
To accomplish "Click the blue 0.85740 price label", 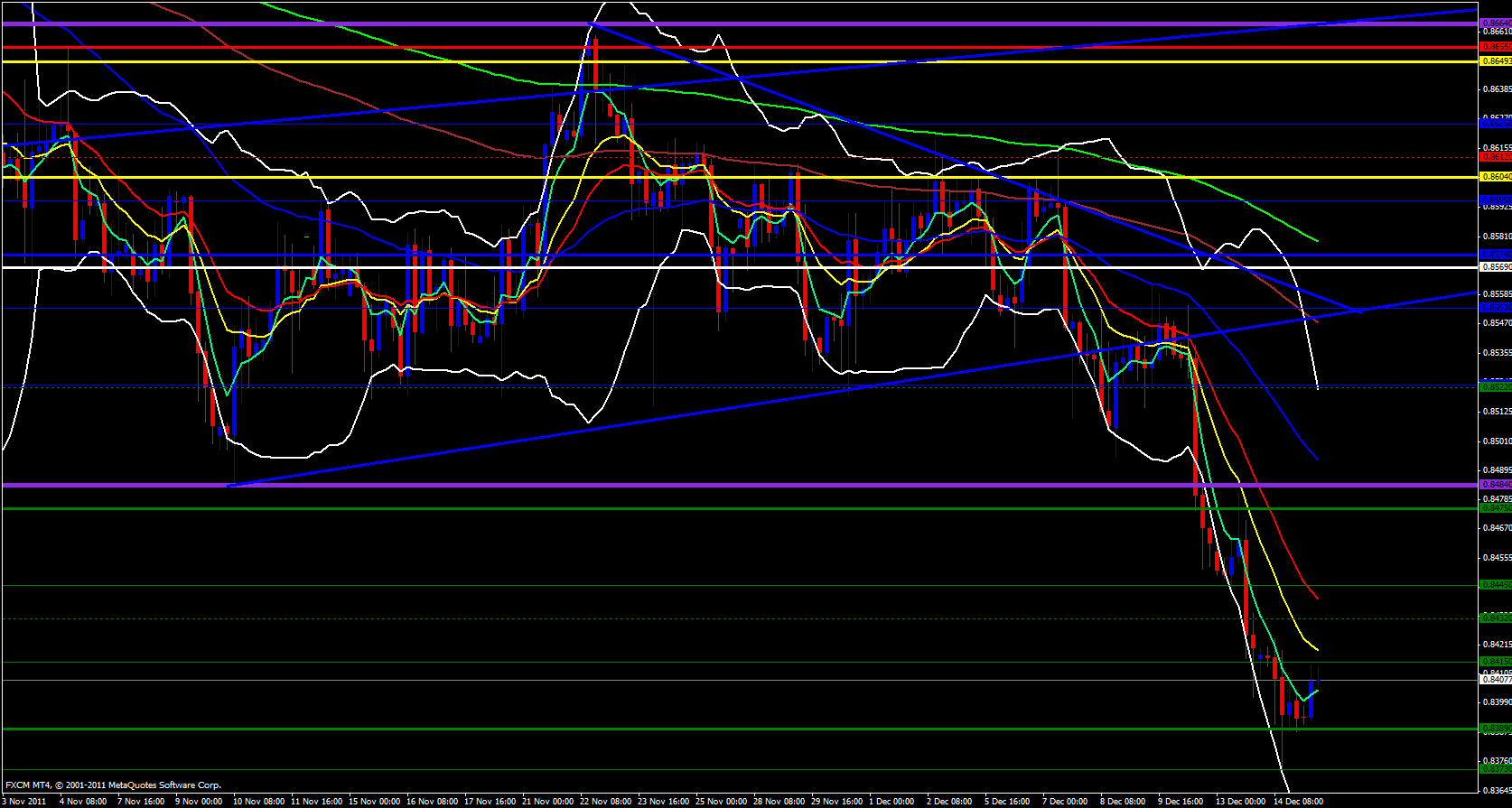I will (1495, 255).
